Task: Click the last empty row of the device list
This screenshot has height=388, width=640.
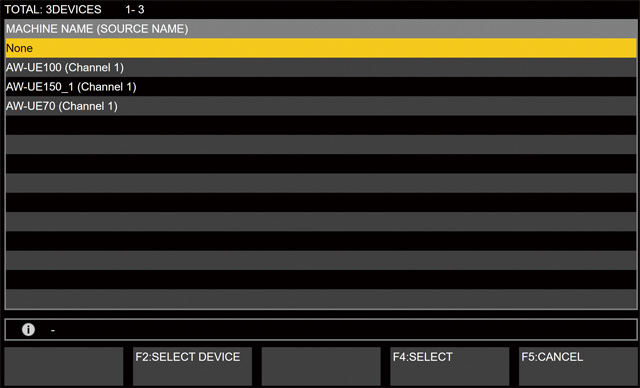Action: 321,299
